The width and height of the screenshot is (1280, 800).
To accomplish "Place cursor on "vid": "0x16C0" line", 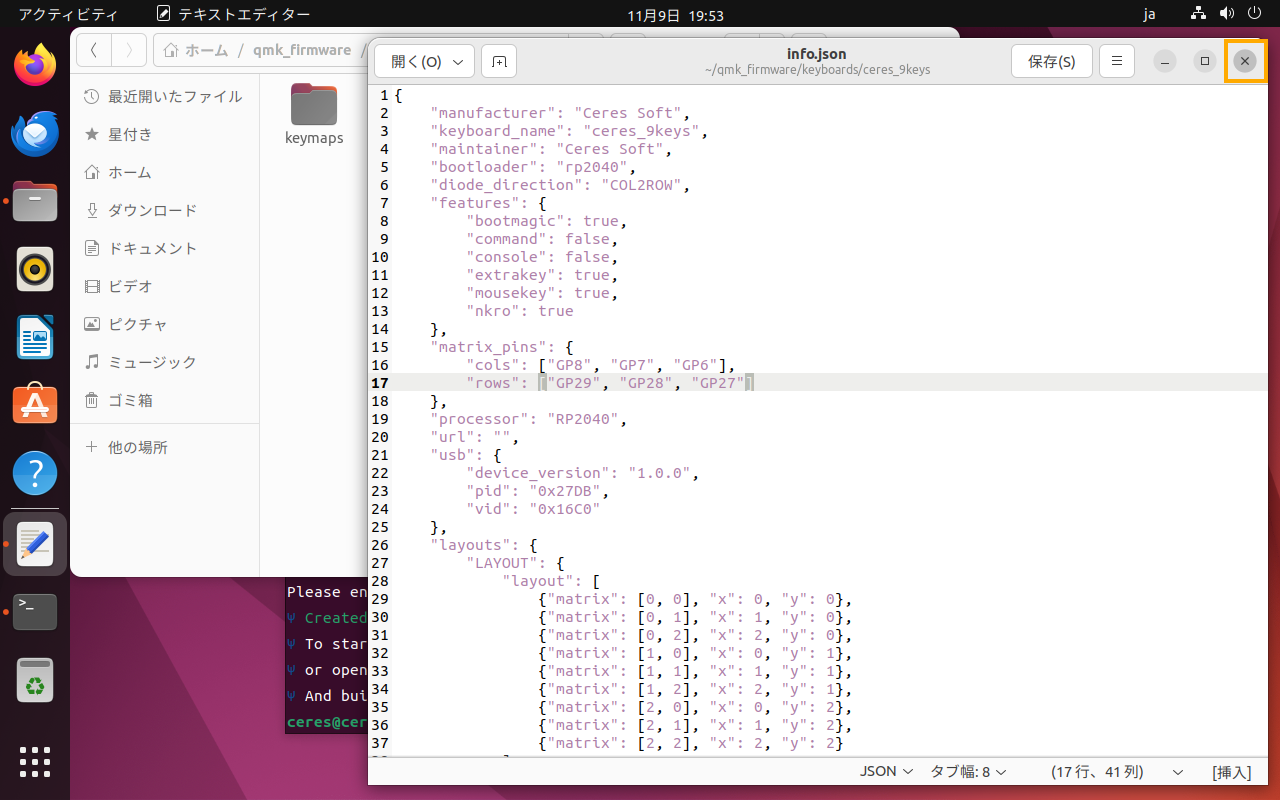I will (533, 509).
